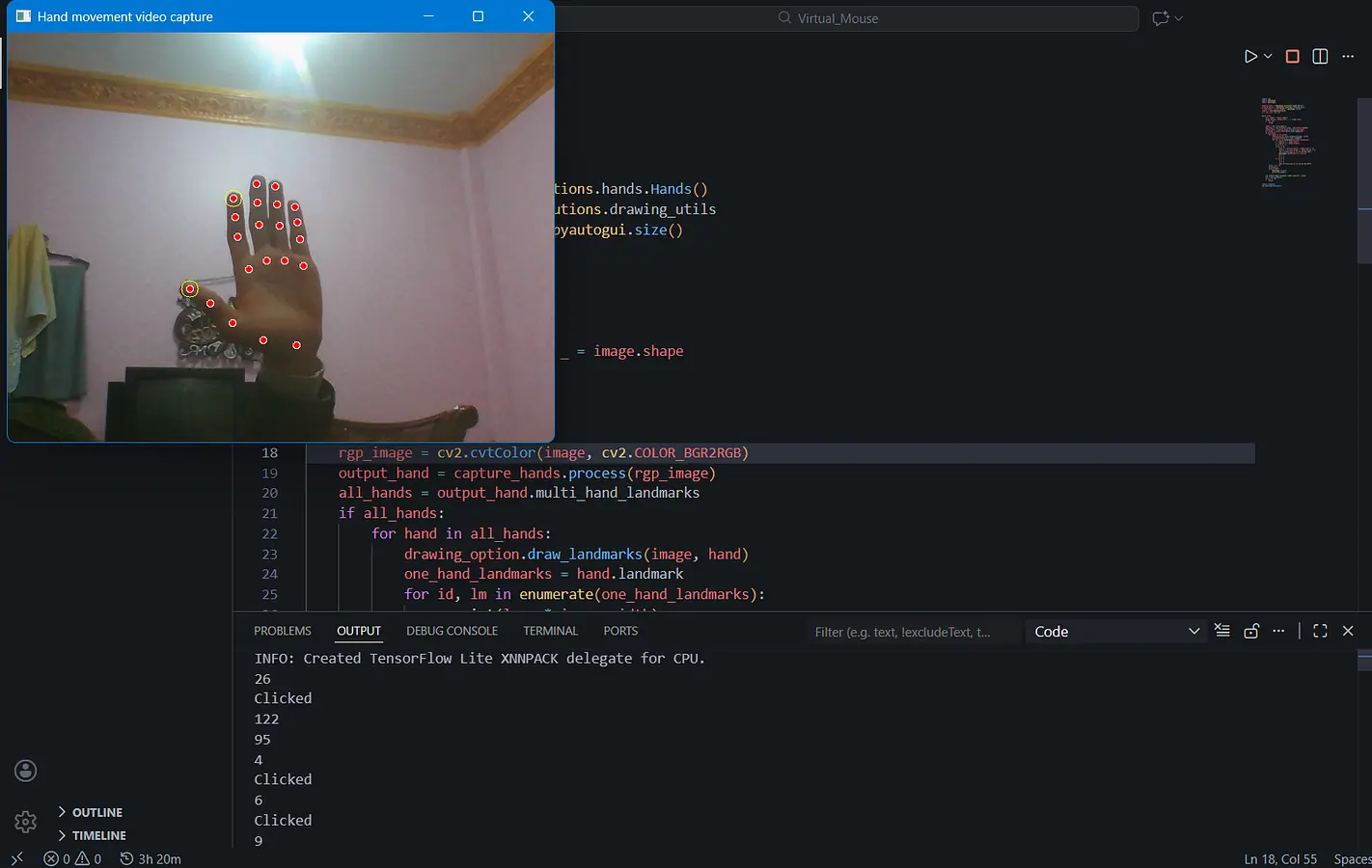Open run options dropdown arrow beside play
Image resolution: width=1372 pixels, height=868 pixels.
(x=1268, y=57)
